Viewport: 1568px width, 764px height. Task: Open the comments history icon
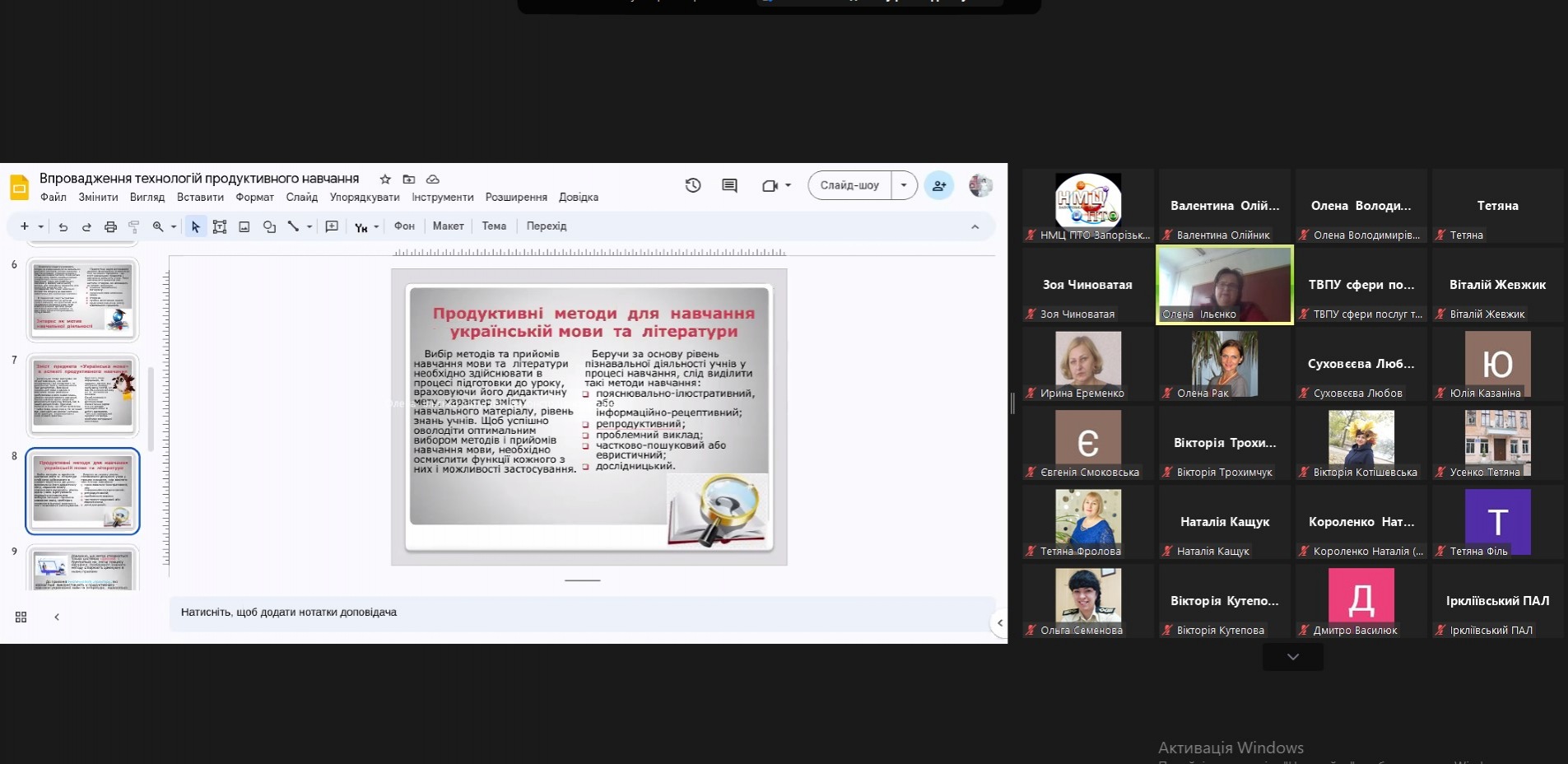coord(729,185)
